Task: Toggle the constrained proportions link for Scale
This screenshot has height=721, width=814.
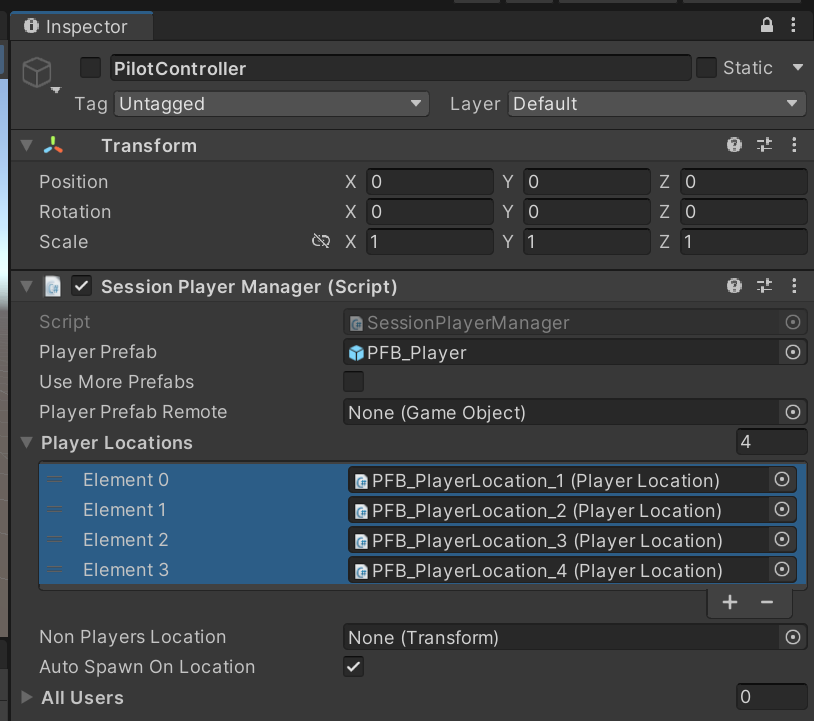Action: pyautogui.click(x=320, y=241)
